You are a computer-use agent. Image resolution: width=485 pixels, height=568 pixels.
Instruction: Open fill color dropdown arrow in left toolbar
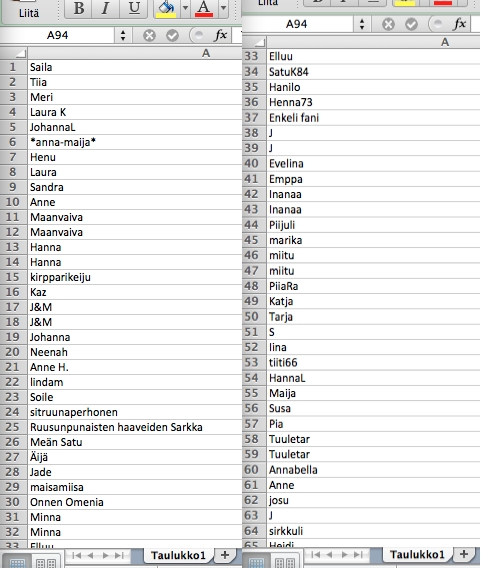185,8
